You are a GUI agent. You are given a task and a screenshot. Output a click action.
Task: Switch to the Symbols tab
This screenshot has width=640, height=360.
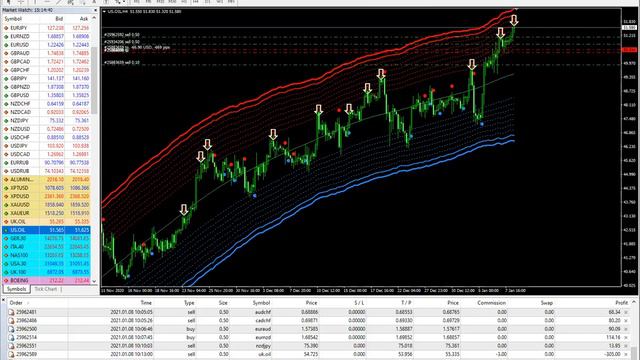click(16, 289)
